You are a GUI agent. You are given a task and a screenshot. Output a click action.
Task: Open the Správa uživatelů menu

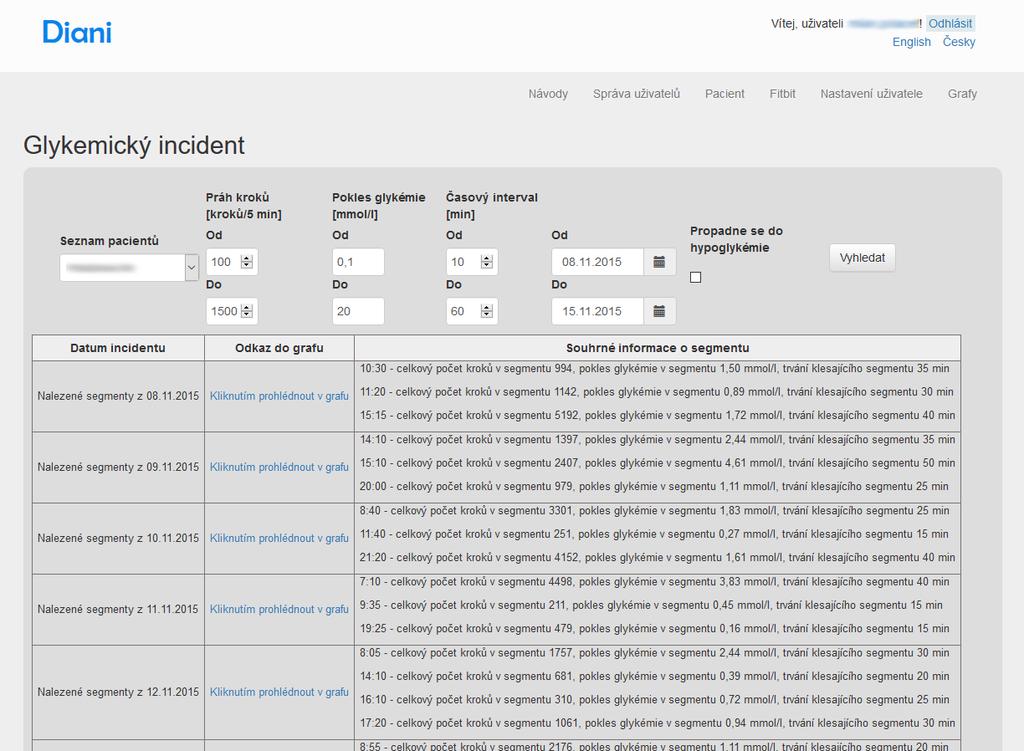pyautogui.click(x=636, y=94)
